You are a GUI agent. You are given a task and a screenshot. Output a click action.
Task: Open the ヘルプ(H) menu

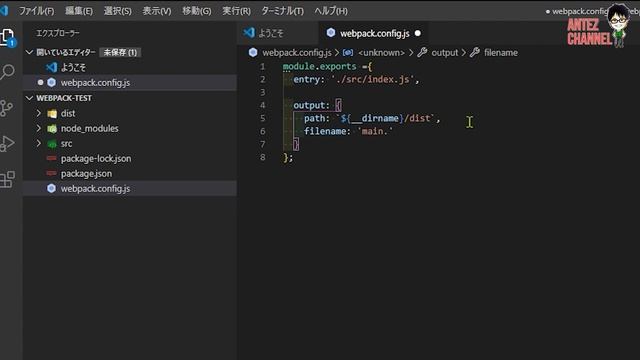(331, 11)
